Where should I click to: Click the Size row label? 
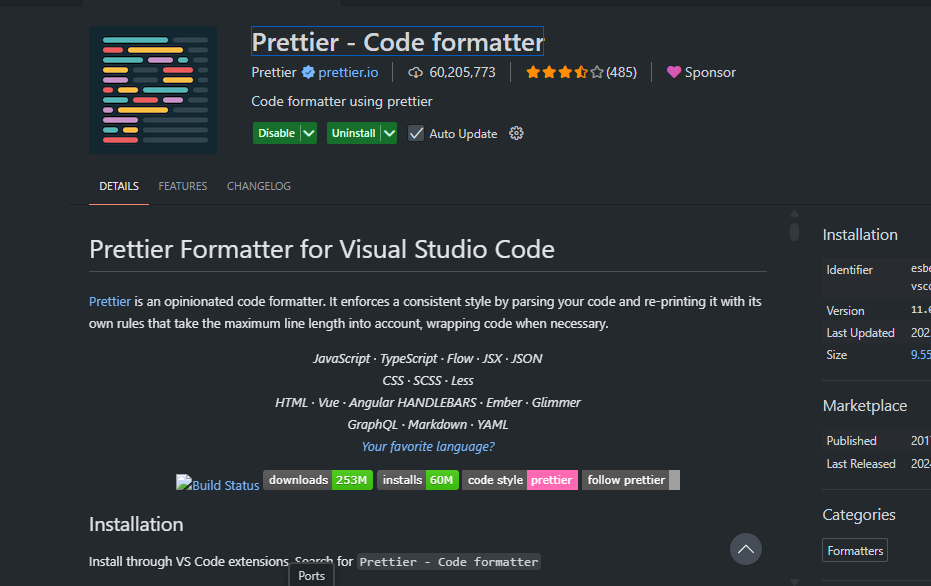click(x=837, y=355)
